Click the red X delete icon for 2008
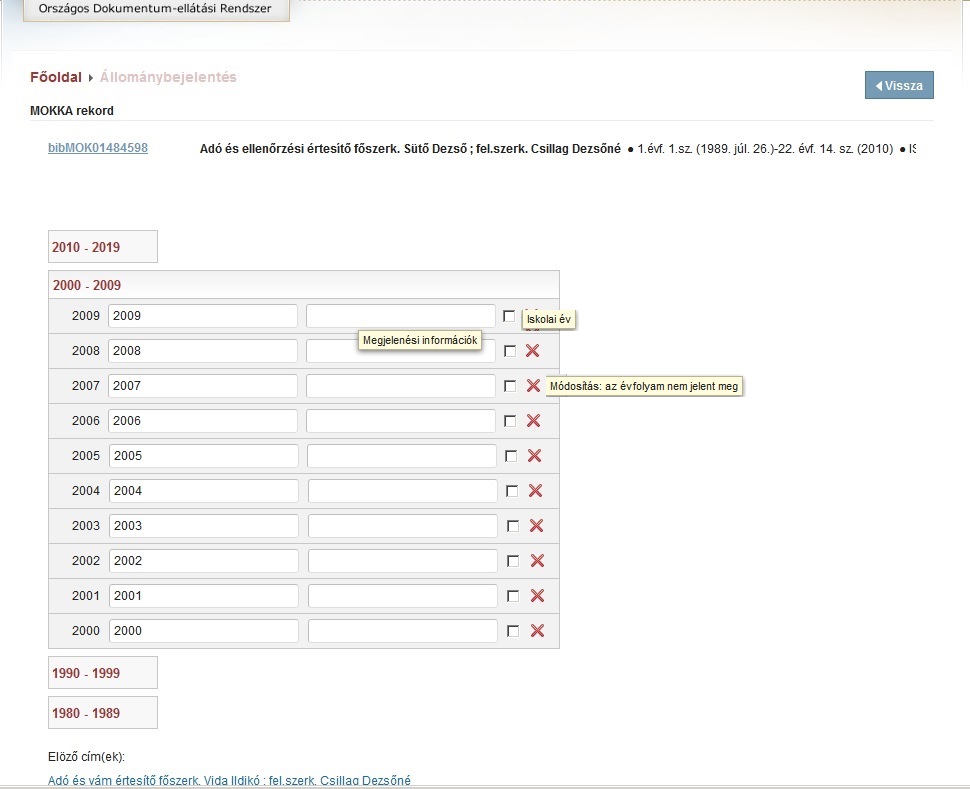The height and width of the screenshot is (789, 970). point(532,351)
